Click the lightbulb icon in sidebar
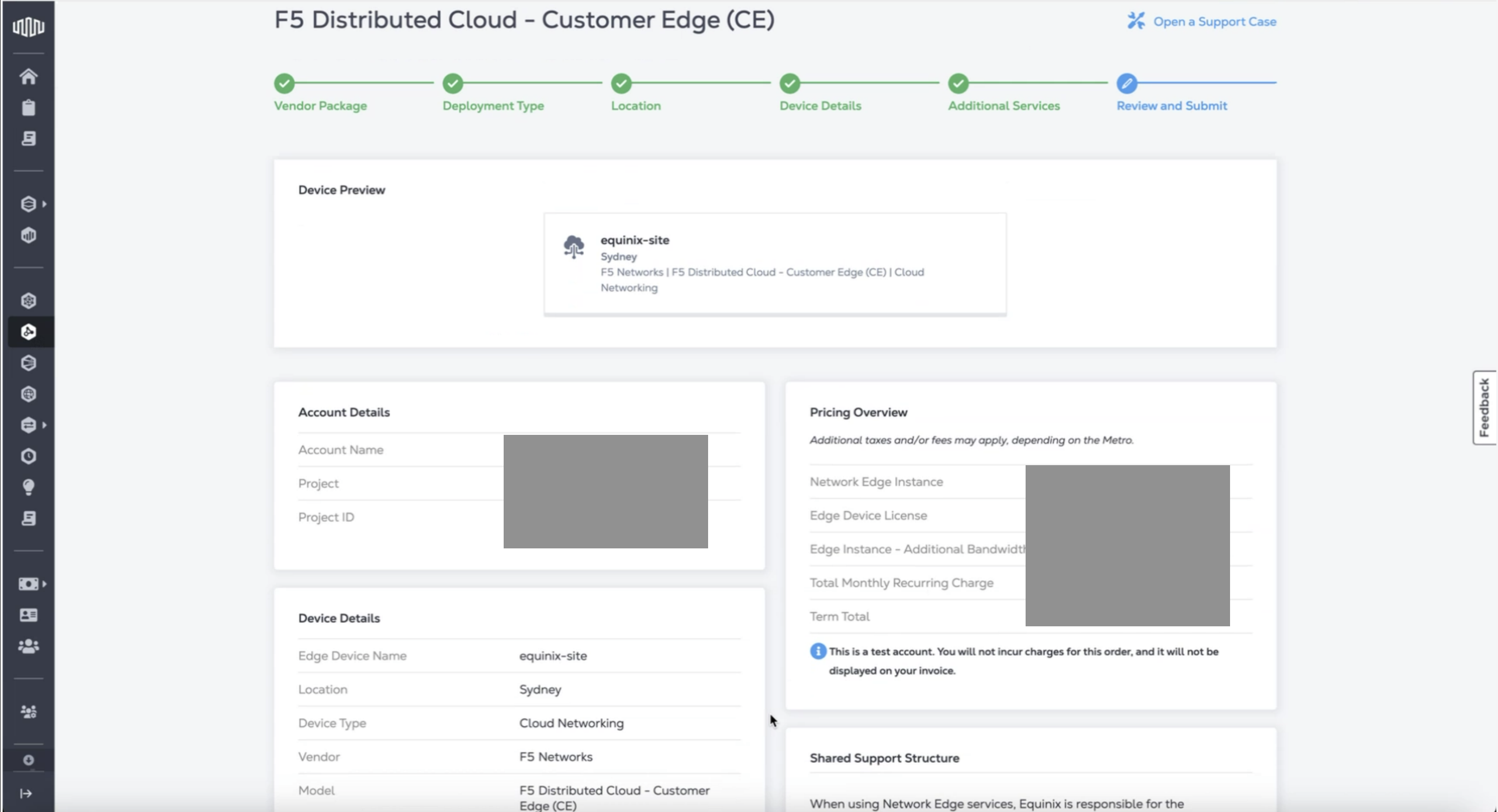The image size is (1498, 812). point(28,487)
